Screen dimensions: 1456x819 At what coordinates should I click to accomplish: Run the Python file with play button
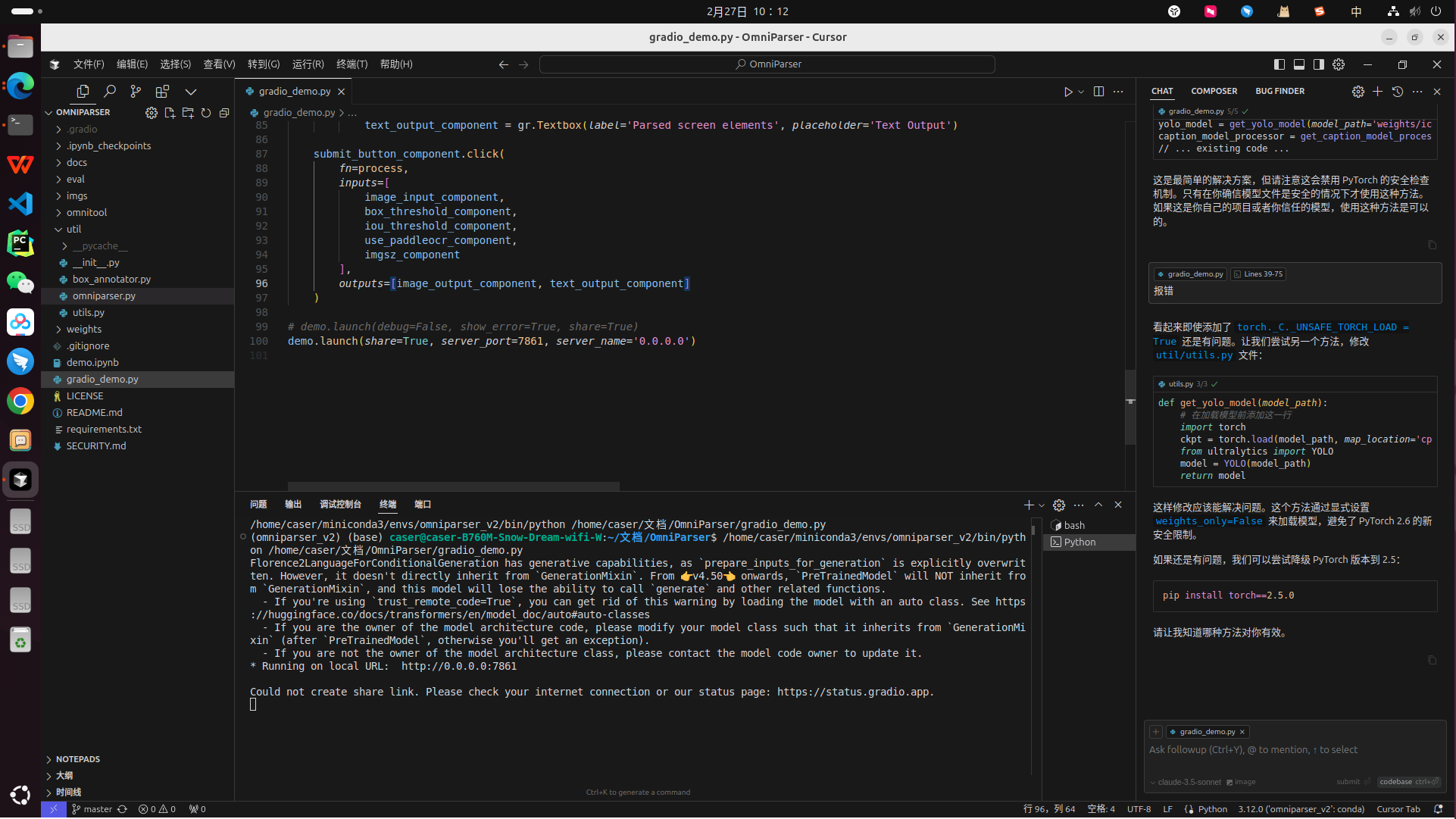pyautogui.click(x=1067, y=92)
